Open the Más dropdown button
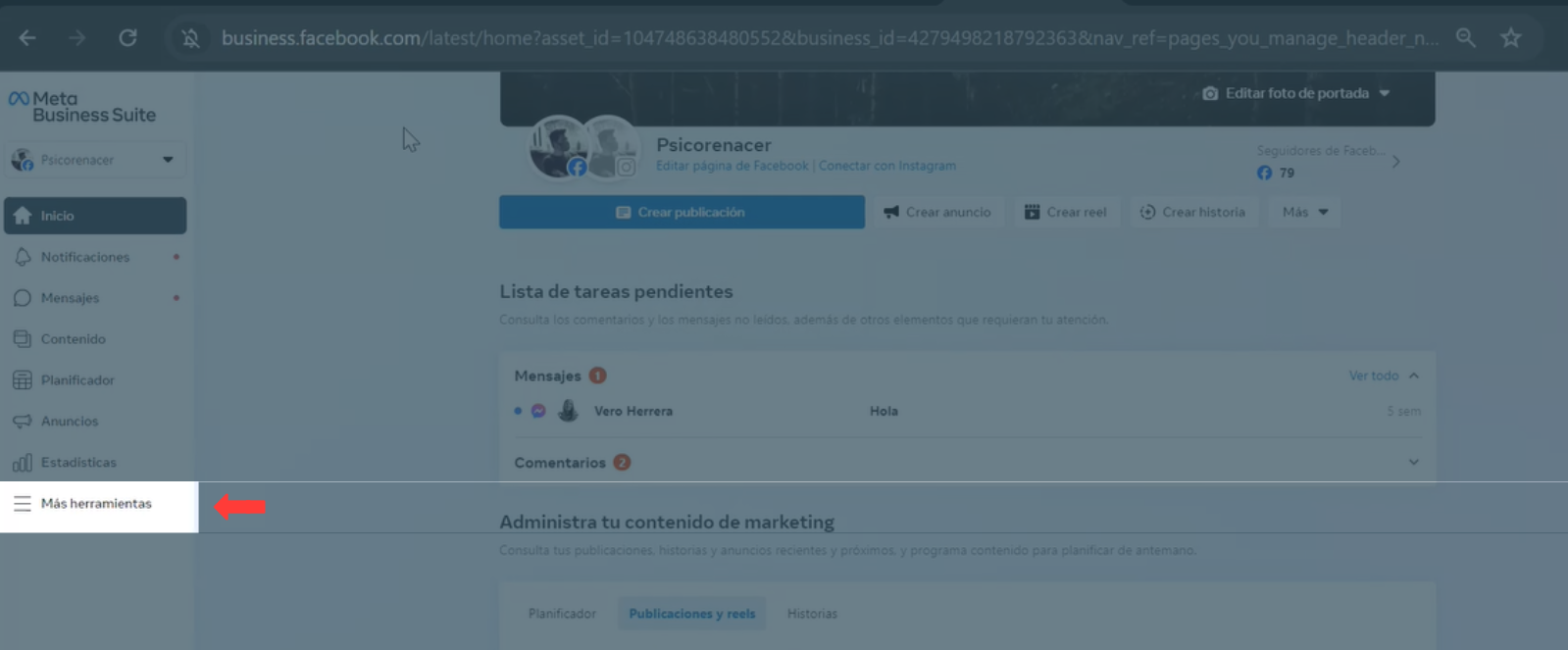 coord(1305,212)
